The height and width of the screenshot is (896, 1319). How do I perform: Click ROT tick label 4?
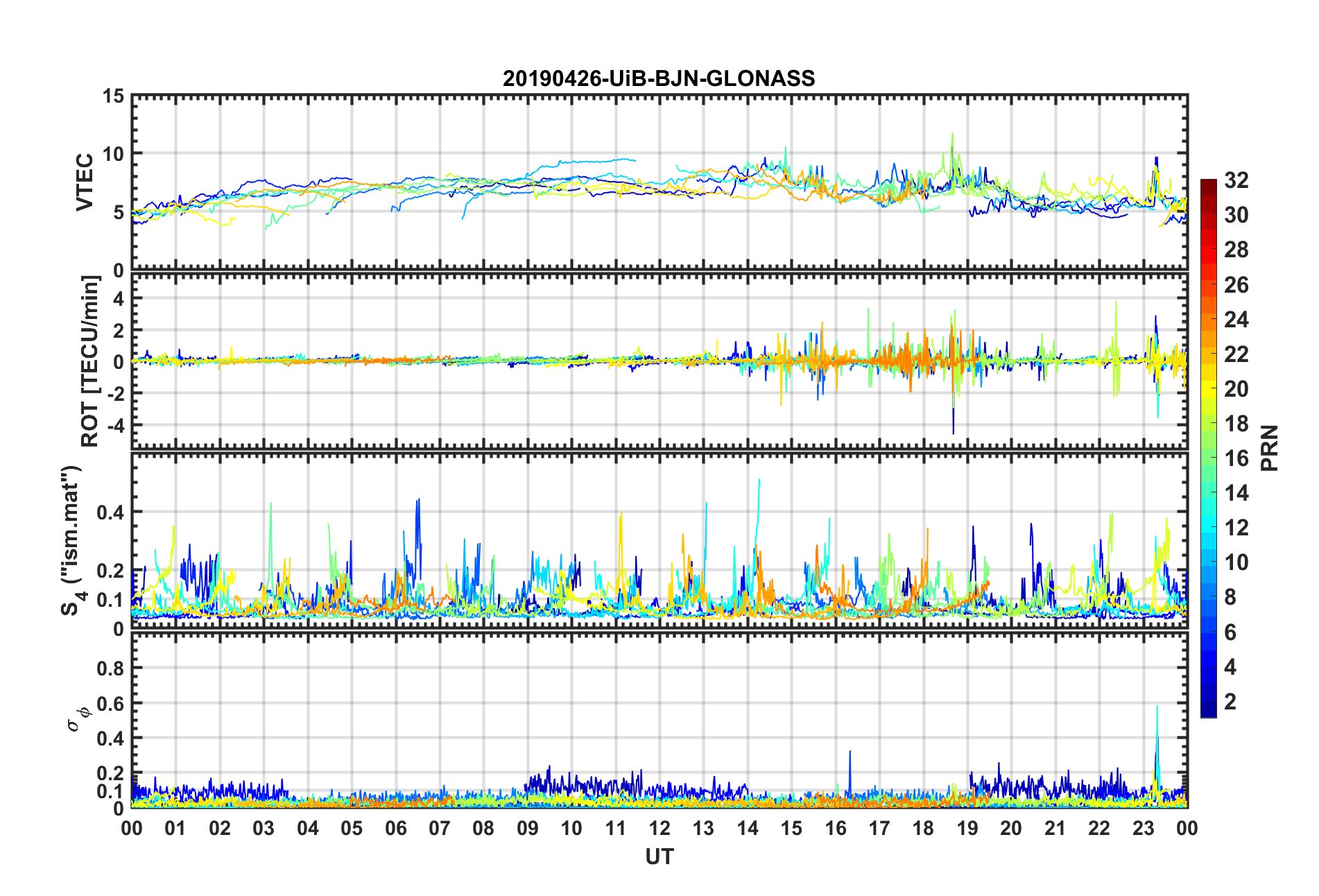(x=119, y=299)
